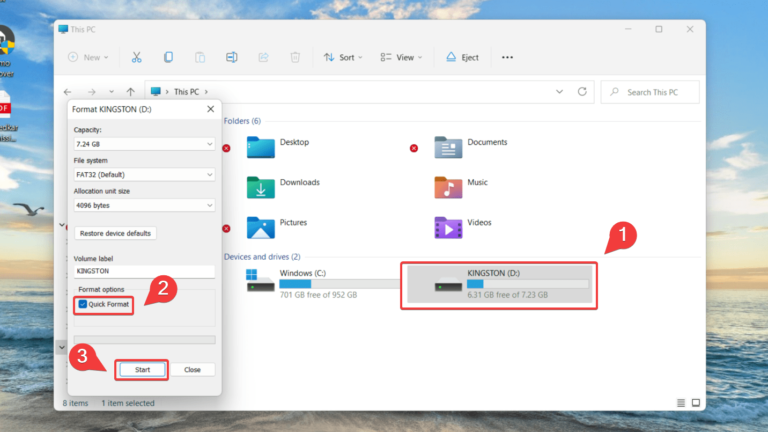Collapse Devices and drives (2) header

click(x=262, y=257)
